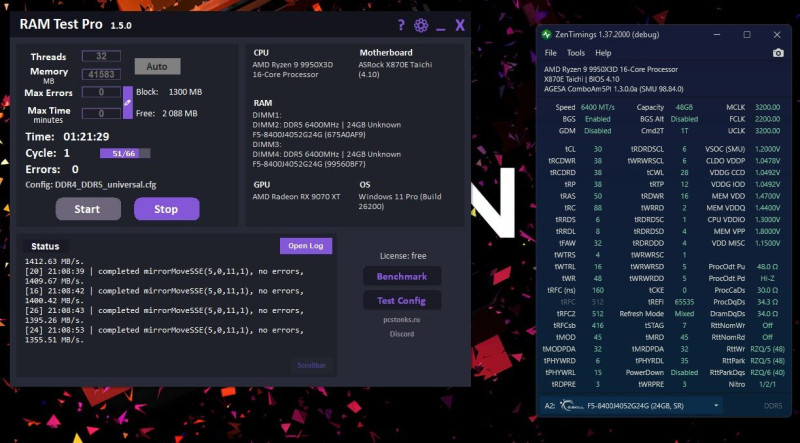This screenshot has width=800, height=443.
Task: Run the Benchmark
Action: click(x=402, y=276)
